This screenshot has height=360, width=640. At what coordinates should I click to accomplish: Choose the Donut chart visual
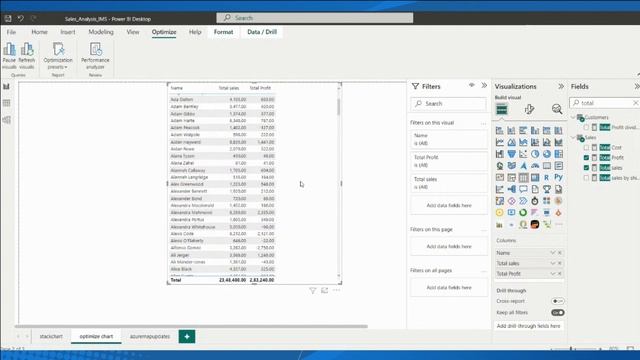547,154
